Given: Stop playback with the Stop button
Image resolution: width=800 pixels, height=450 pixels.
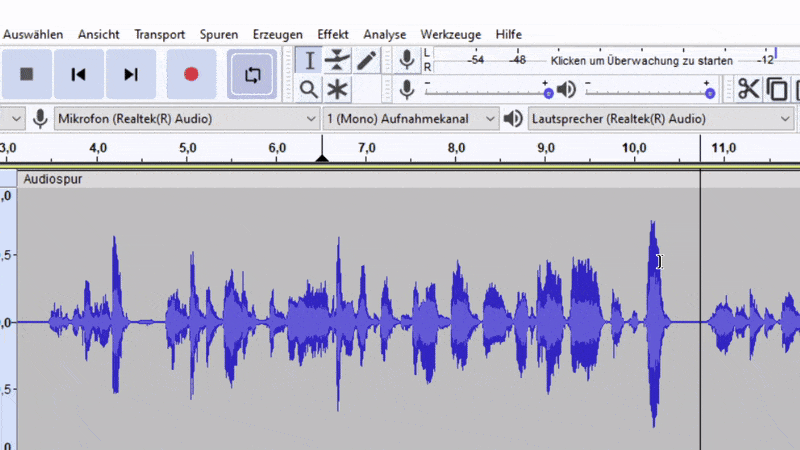Looking at the screenshot, I should point(26,74).
